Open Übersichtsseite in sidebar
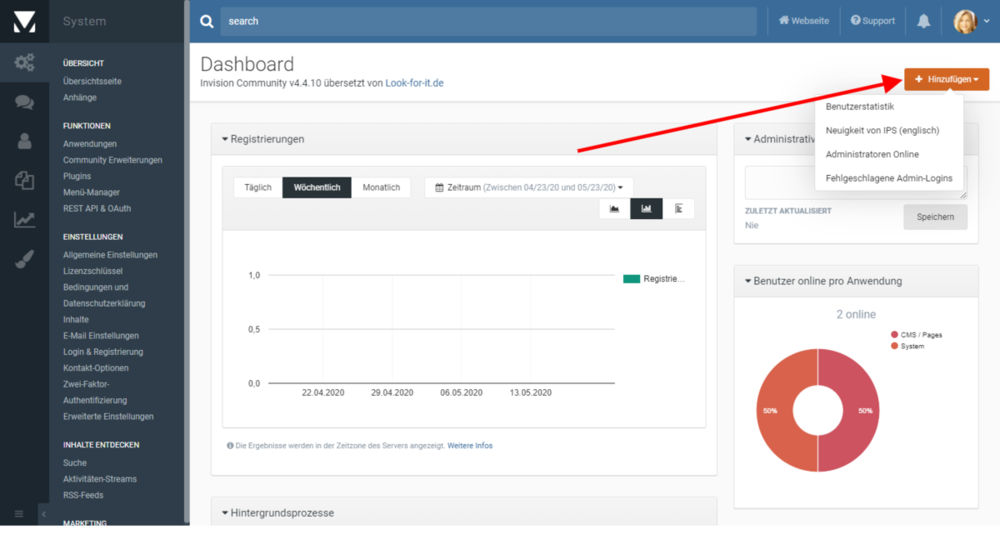Screen dimensions: 1000x560 (x=92, y=82)
